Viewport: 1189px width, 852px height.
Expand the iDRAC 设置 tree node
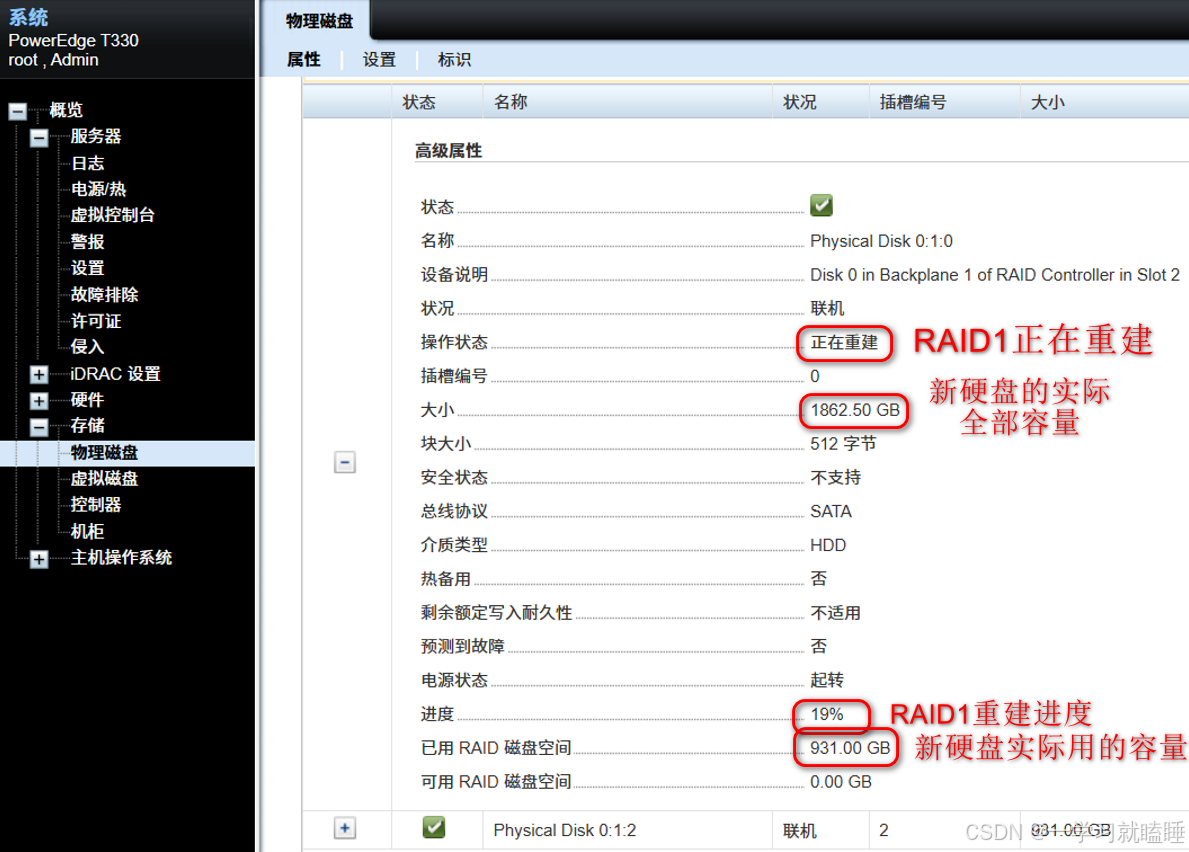(38, 375)
